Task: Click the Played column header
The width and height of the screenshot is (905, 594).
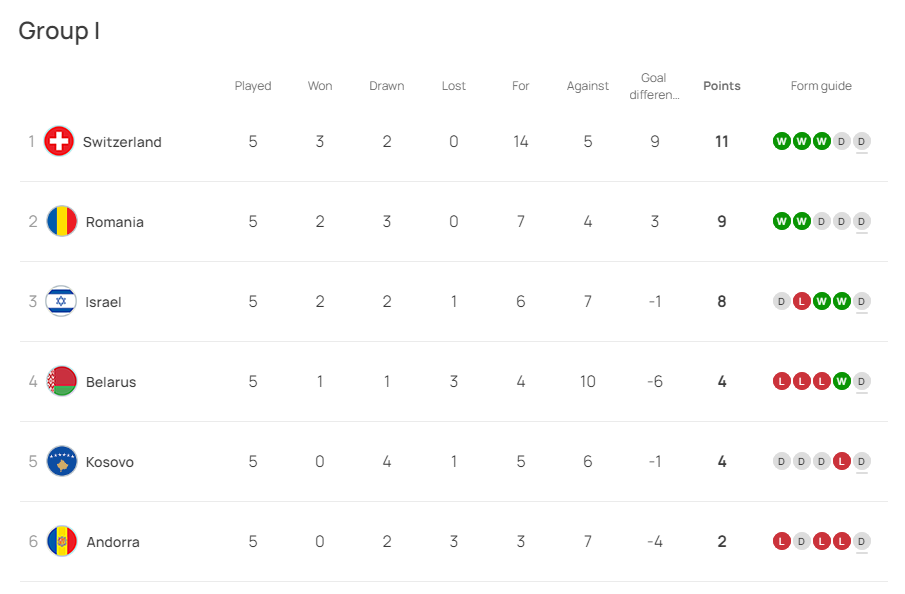Action: pyautogui.click(x=253, y=86)
